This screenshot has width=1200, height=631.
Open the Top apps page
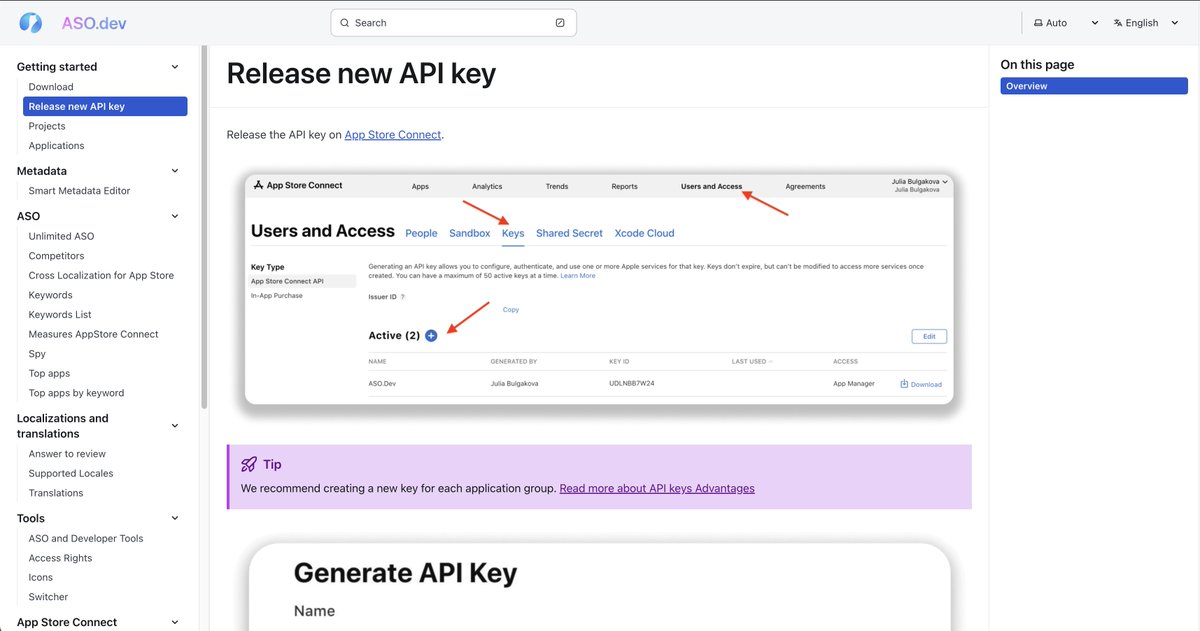(49, 373)
